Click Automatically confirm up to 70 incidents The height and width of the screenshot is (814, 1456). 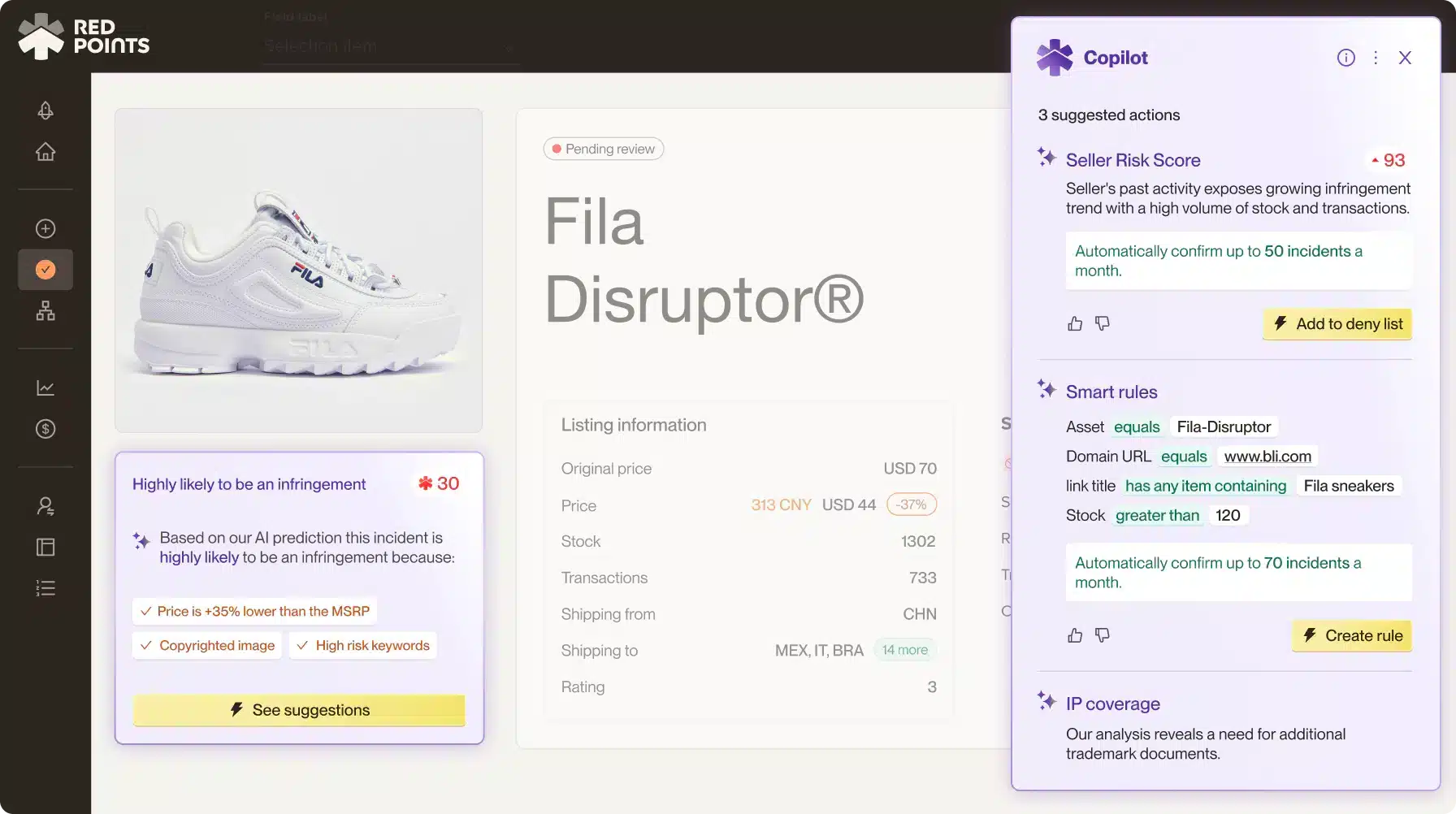click(1238, 573)
